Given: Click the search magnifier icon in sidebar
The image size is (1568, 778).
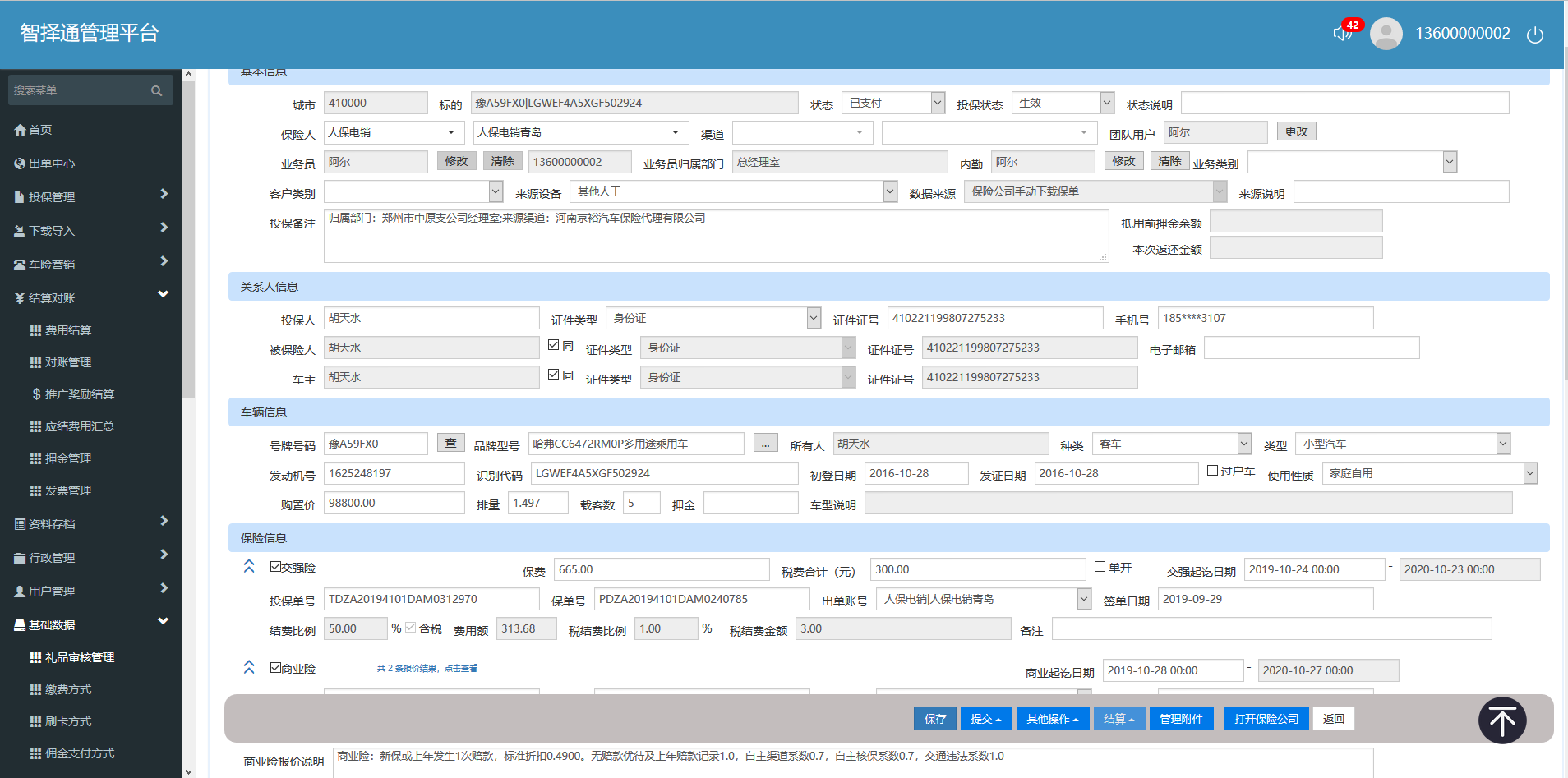Looking at the screenshot, I should point(156,91).
